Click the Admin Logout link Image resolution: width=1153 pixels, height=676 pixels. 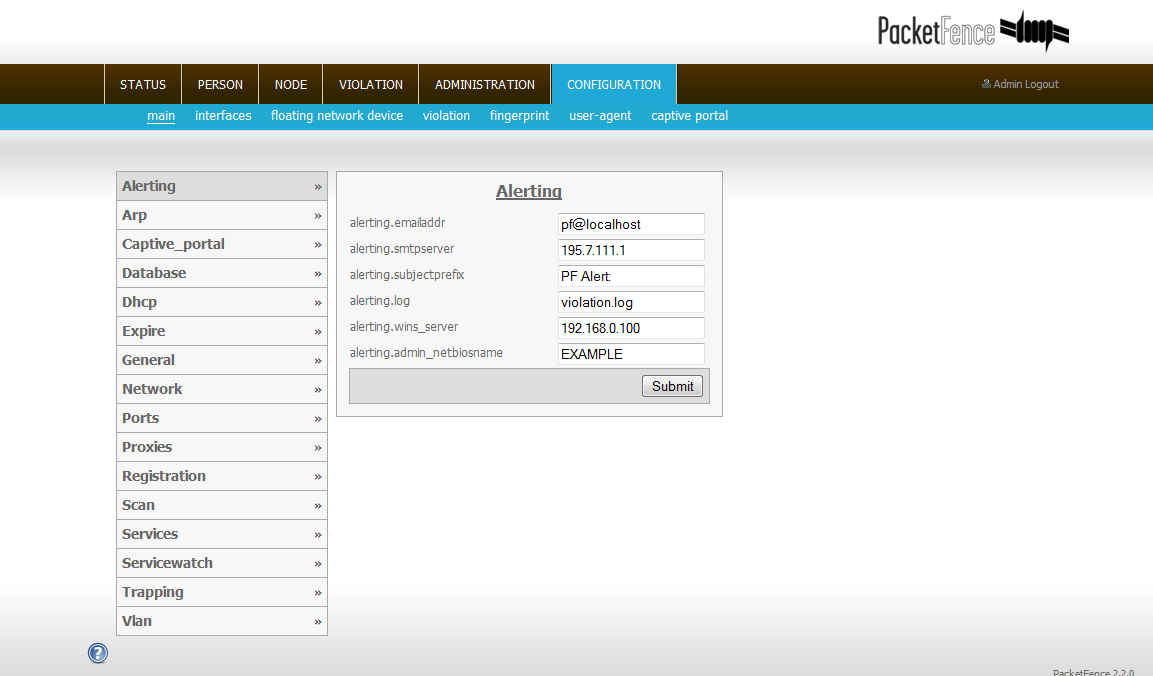pos(1020,84)
